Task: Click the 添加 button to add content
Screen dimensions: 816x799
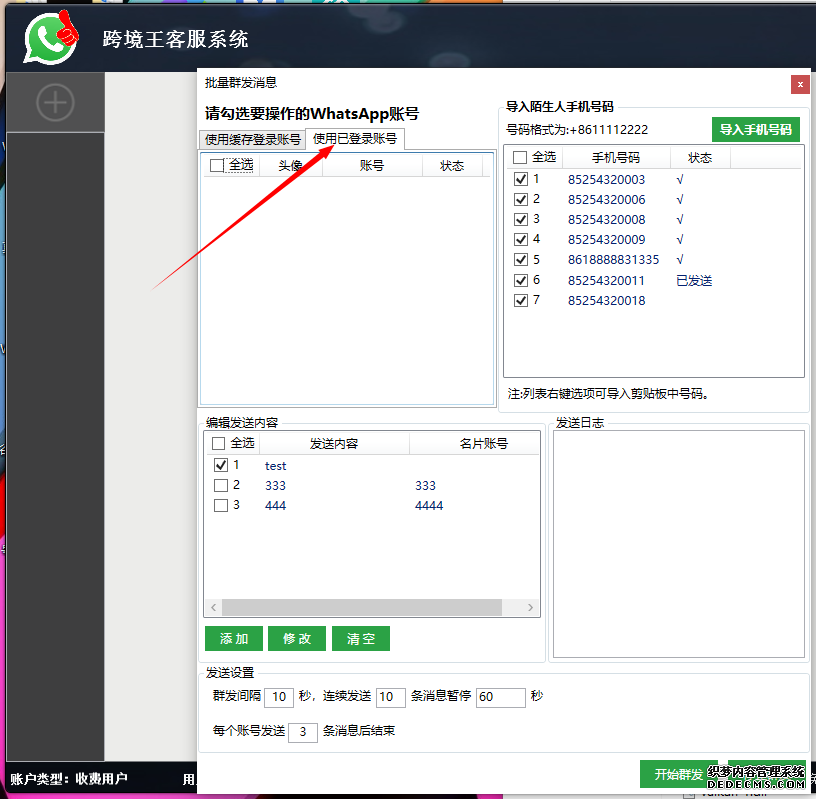Action: point(233,638)
